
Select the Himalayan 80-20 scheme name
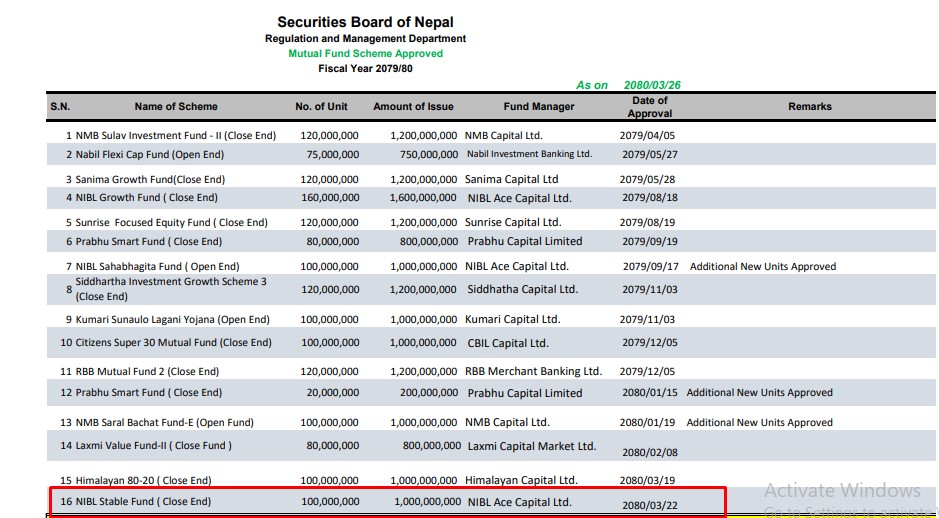tap(143, 481)
